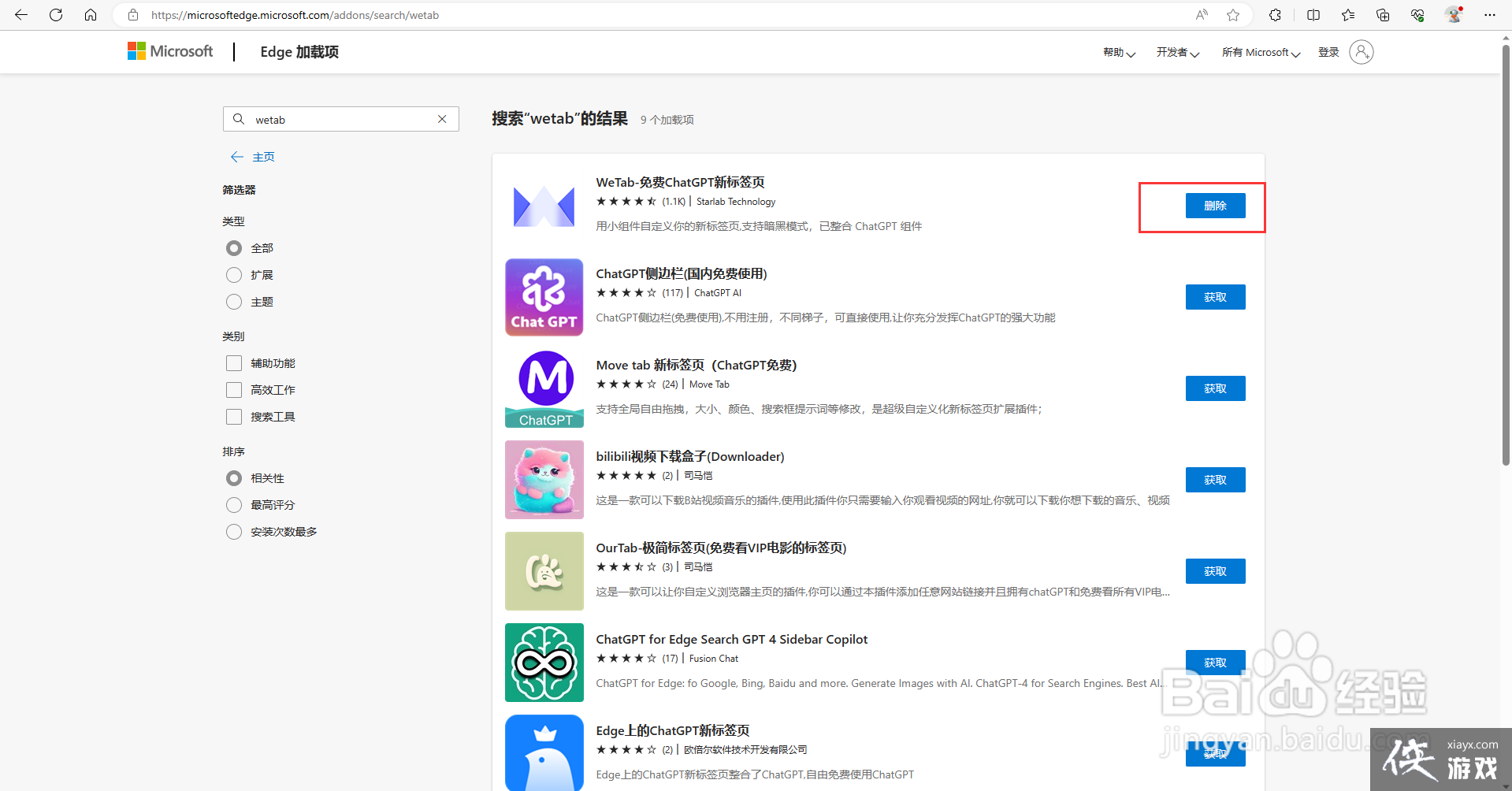View site information lock icon
This screenshot has height=791, width=1512.
pos(133,15)
